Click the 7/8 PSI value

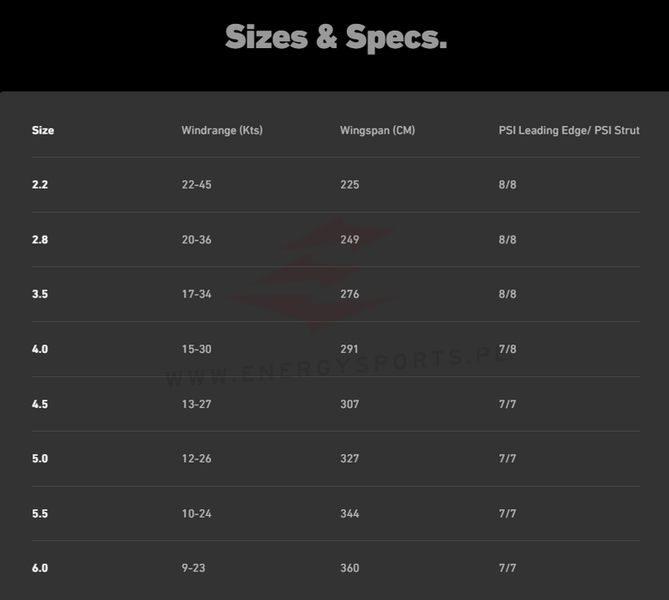coord(508,349)
